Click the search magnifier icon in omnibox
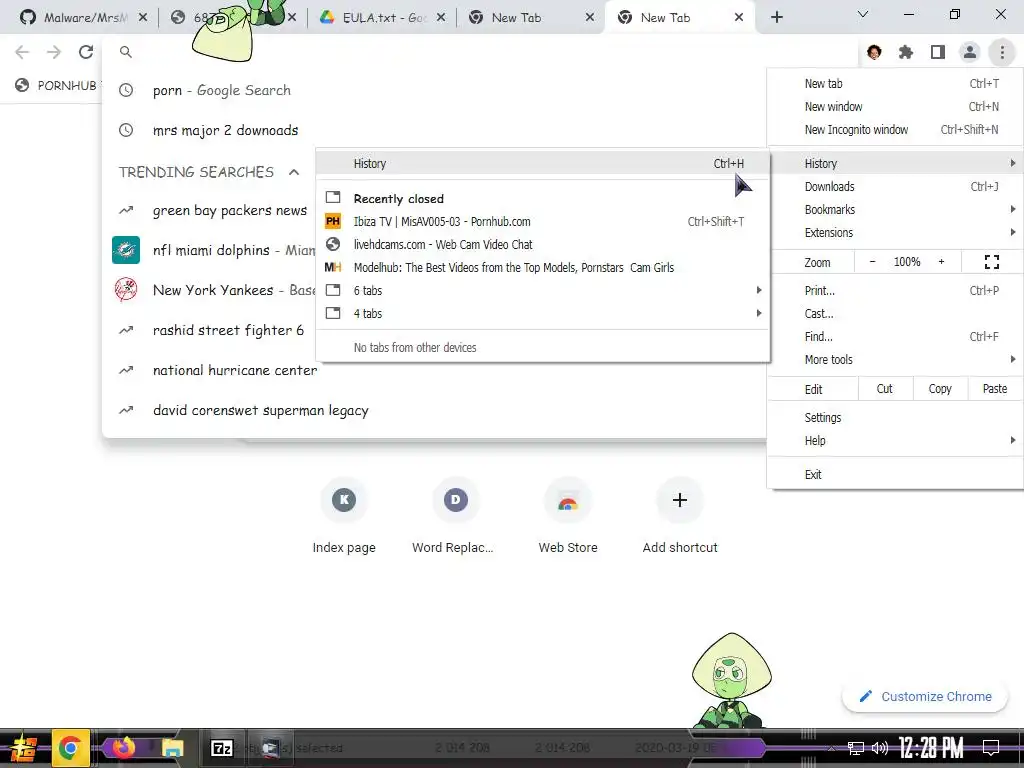Viewport: 1024px width, 768px height. pyautogui.click(x=126, y=52)
